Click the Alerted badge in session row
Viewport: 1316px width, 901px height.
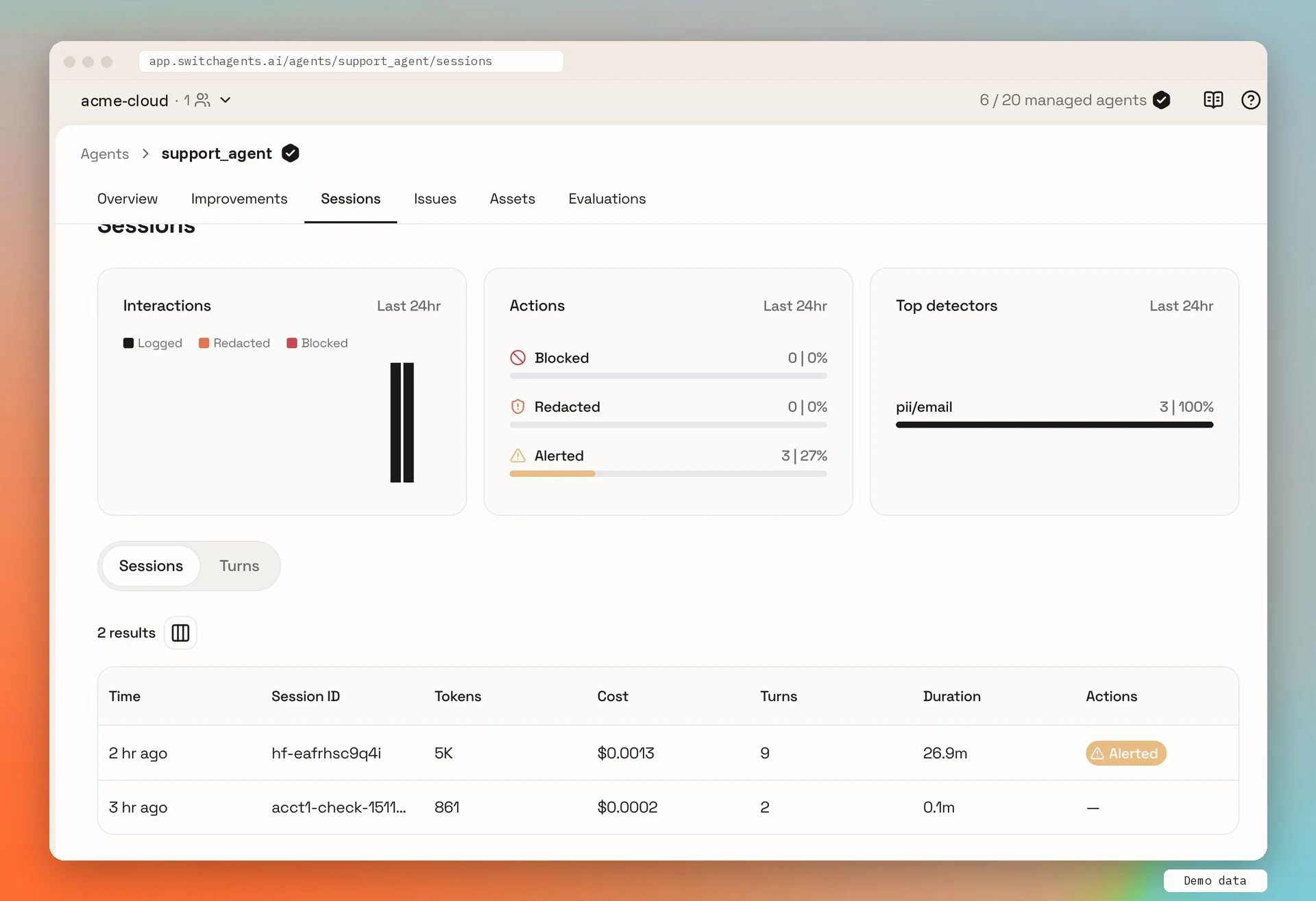pos(1125,753)
